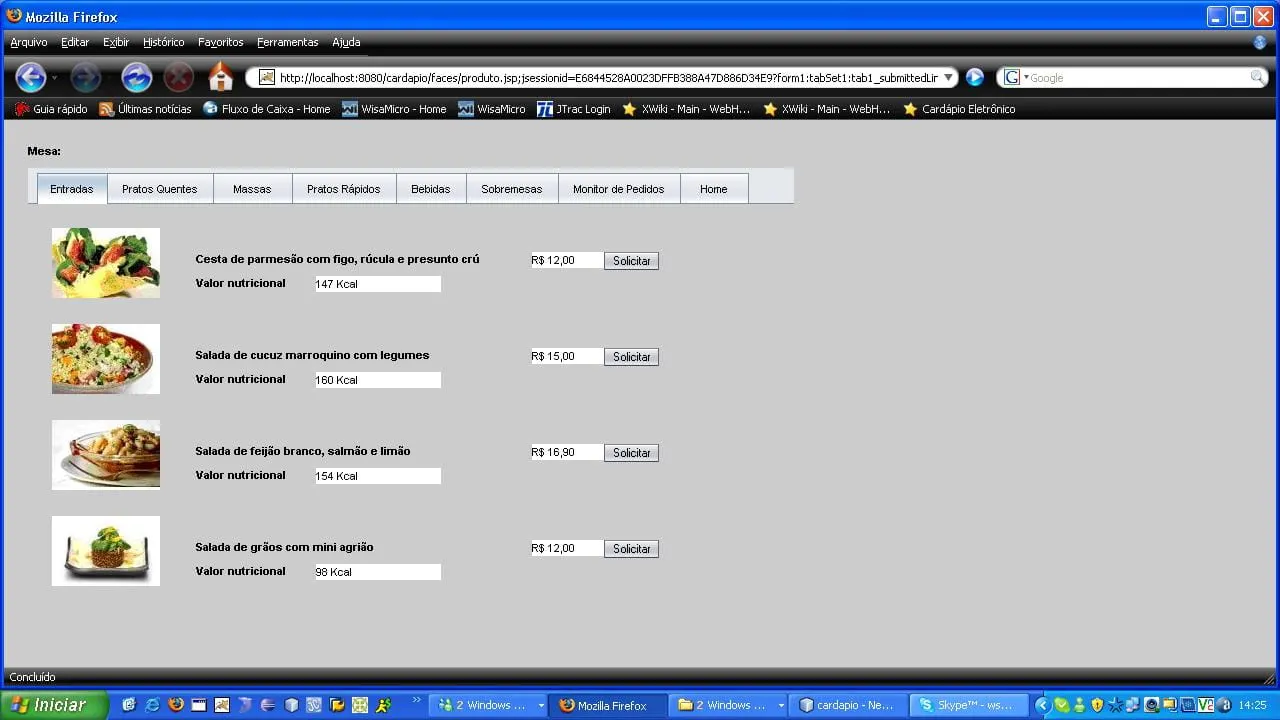
Task: Show hidden system tray icons arrow
Action: click(x=1042, y=705)
